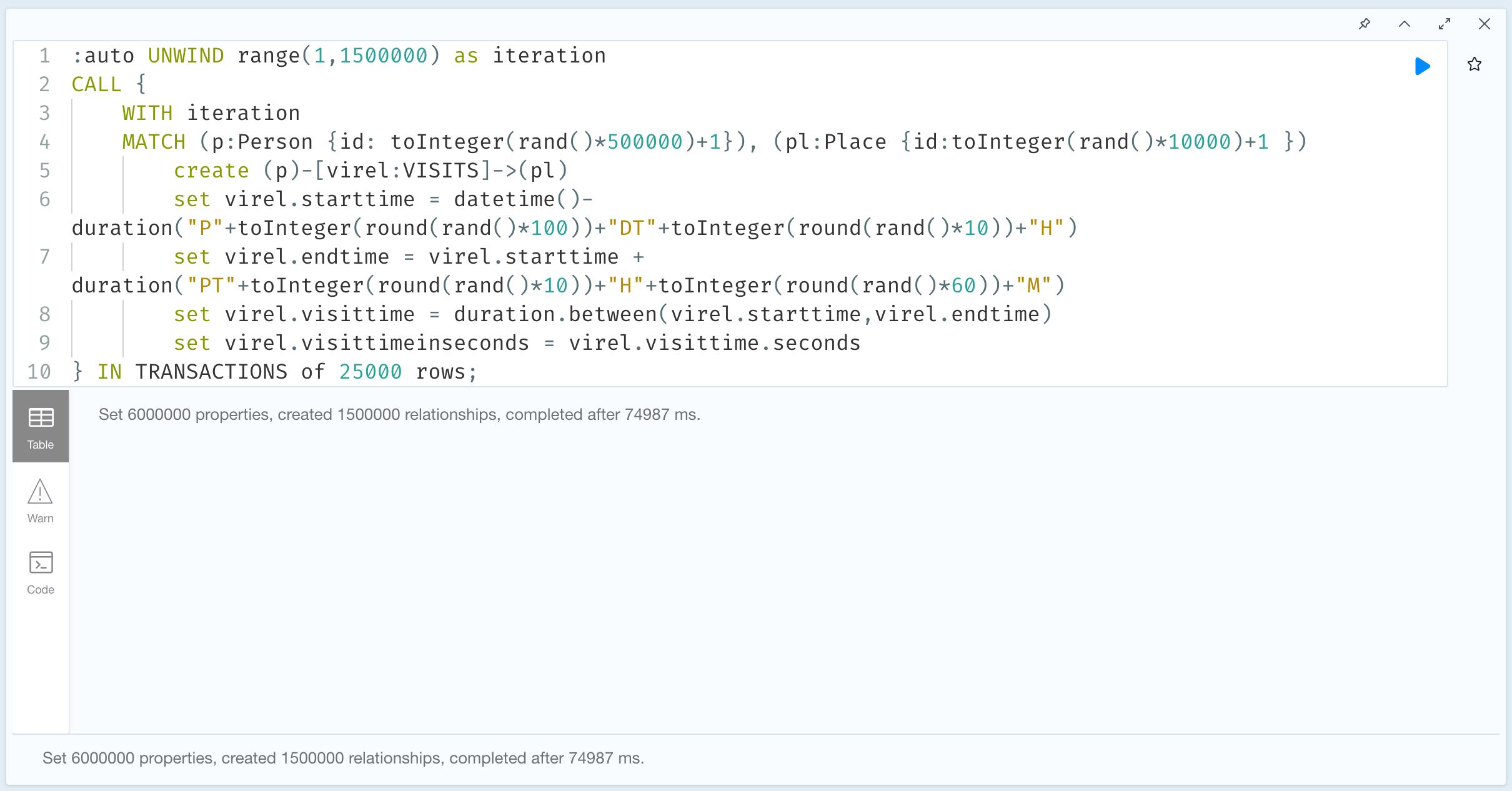This screenshot has height=791, width=1512.
Task: Click the 25000 rows value on line 10
Action: click(370, 372)
